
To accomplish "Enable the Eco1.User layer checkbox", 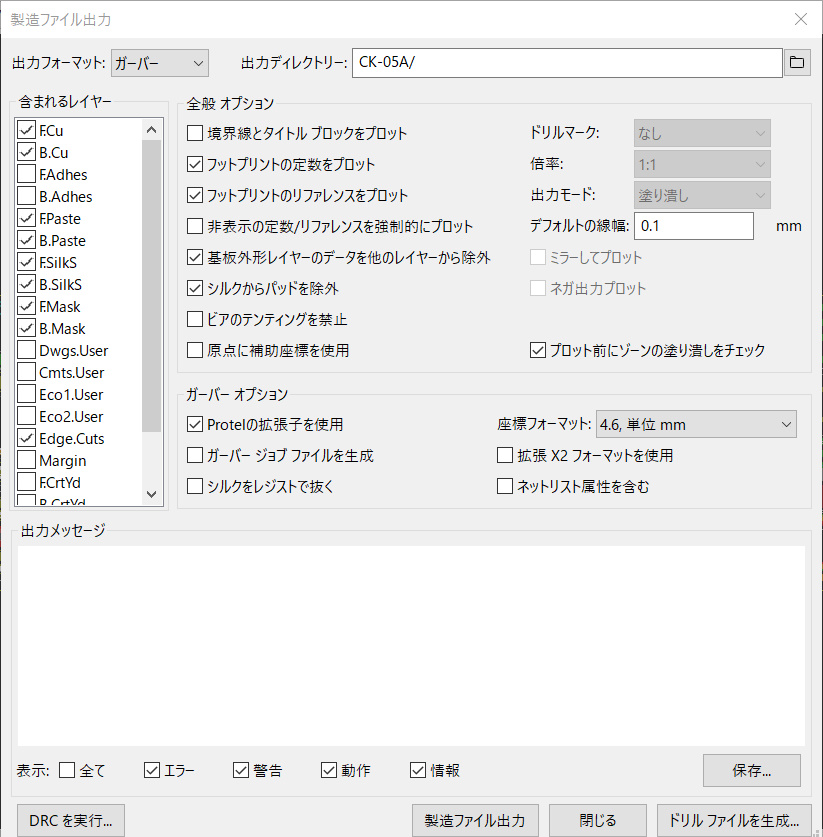I will click(27, 394).
